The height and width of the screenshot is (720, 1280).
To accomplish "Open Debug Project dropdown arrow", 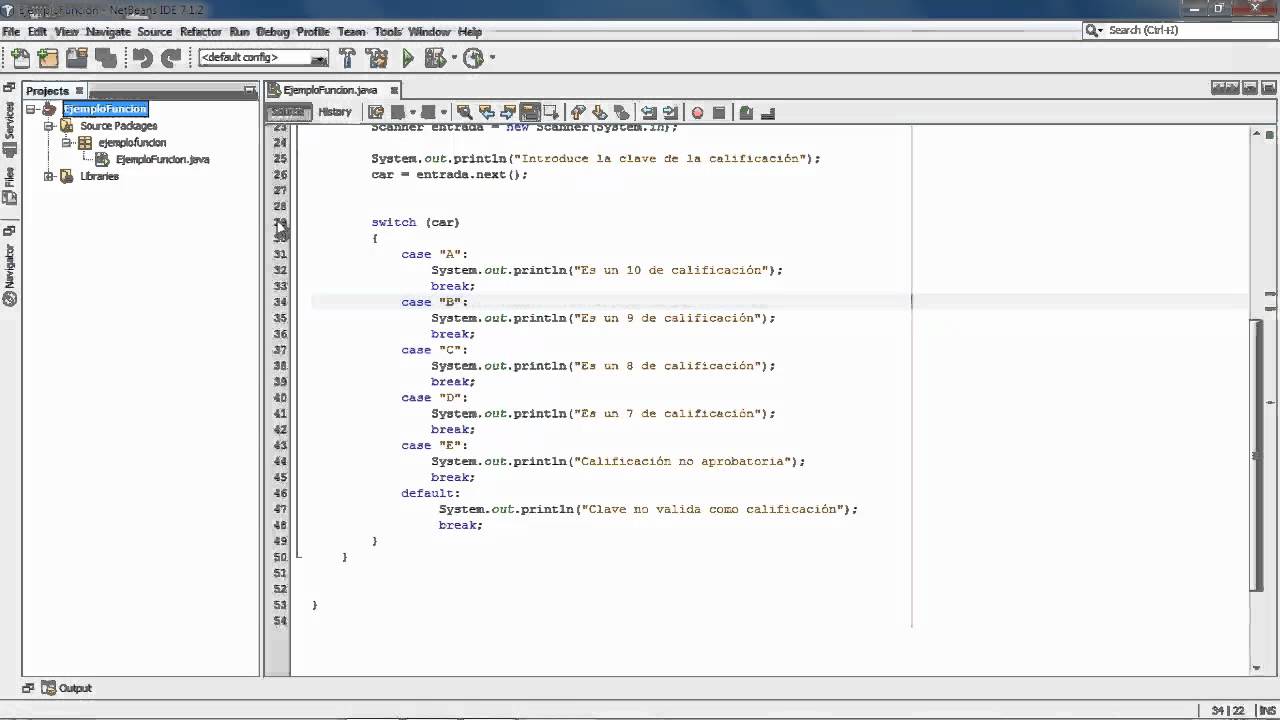I will (x=454, y=58).
